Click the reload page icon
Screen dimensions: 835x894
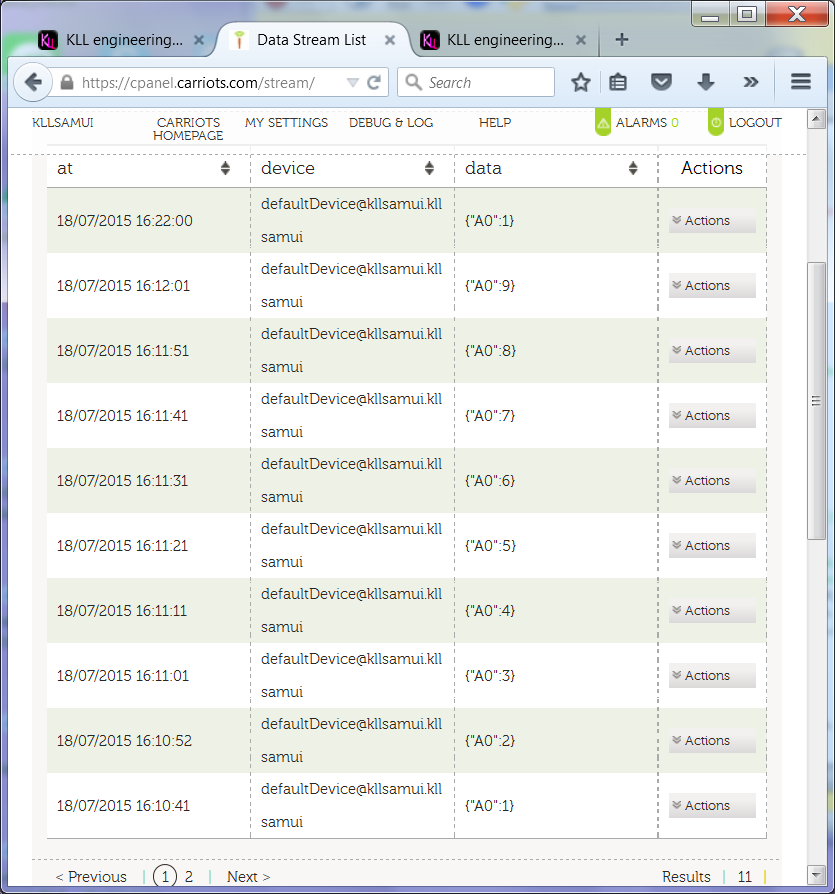tap(374, 83)
